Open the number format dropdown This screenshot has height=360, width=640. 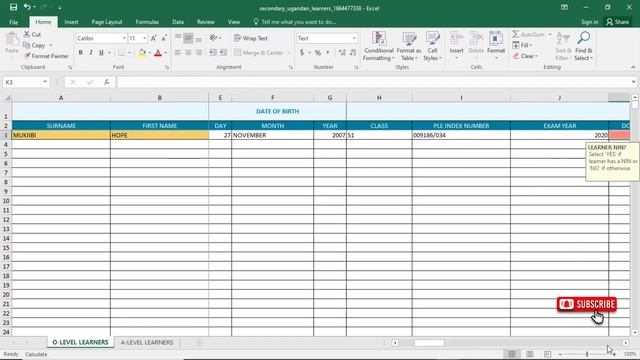[x=354, y=38]
